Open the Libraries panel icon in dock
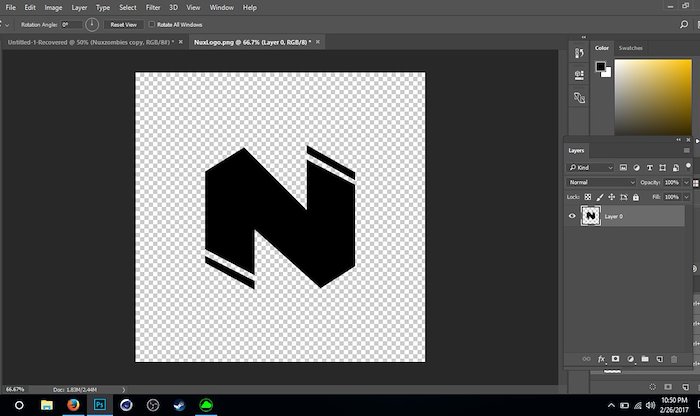The image size is (700, 416). tap(579, 97)
